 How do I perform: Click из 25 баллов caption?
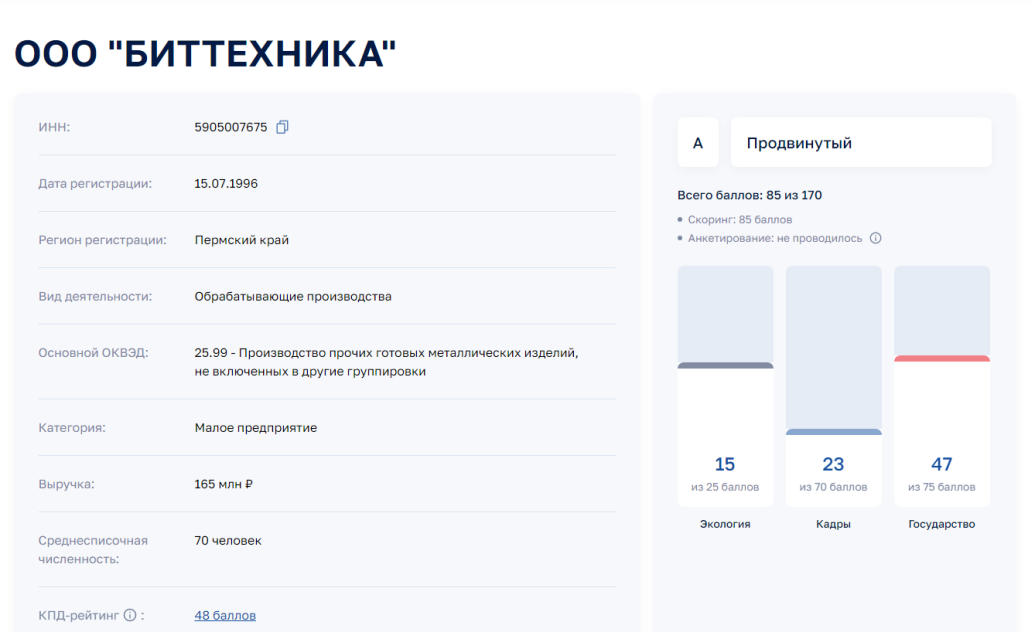[725, 487]
